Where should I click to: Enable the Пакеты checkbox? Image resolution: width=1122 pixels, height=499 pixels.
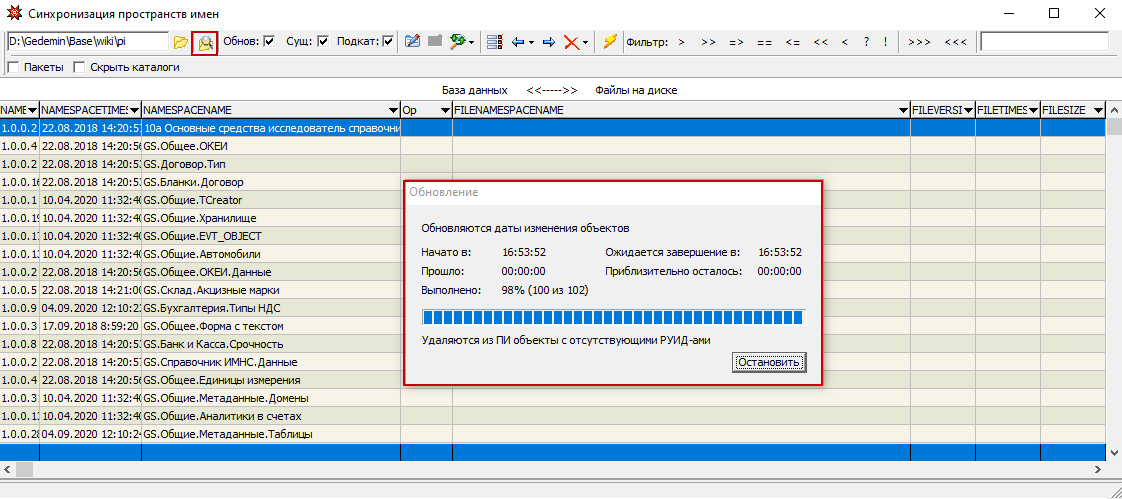(x=13, y=68)
